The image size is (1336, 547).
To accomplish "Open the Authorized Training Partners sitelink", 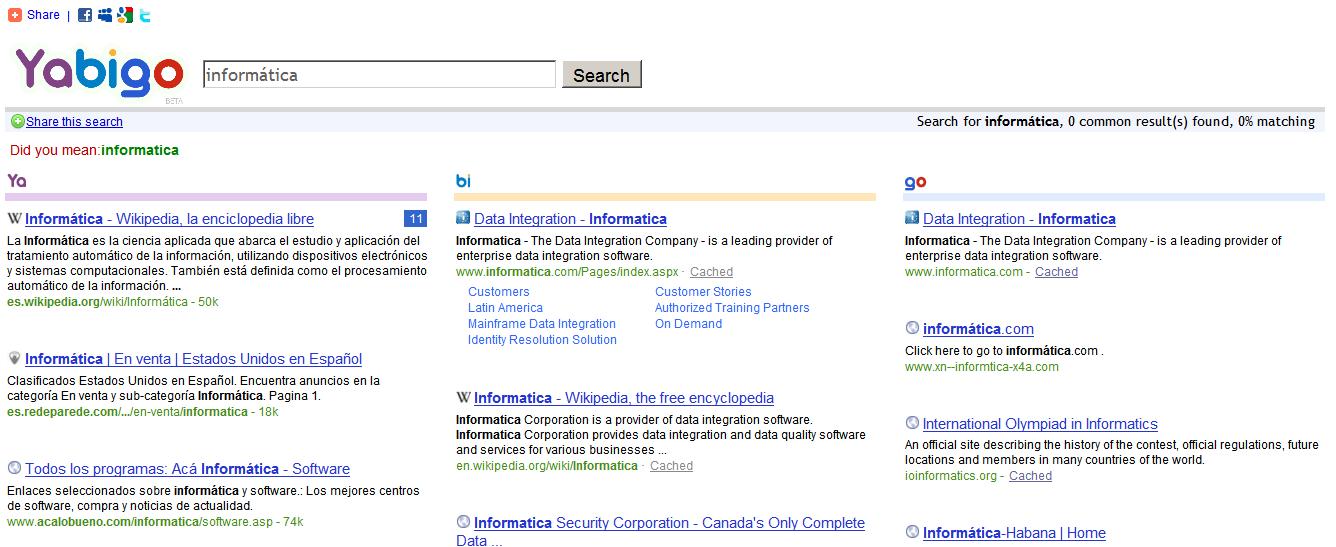I will pyautogui.click(x=732, y=308).
